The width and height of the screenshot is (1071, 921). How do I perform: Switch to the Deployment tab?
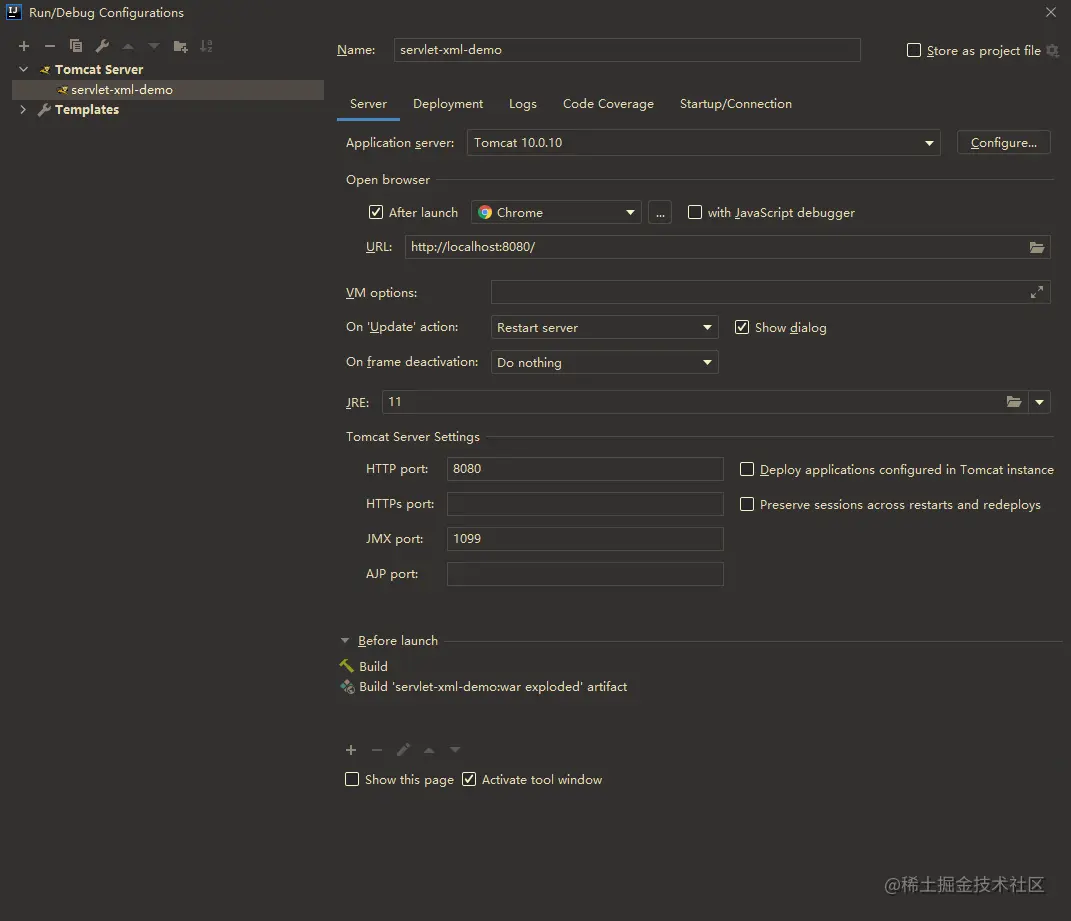click(448, 104)
